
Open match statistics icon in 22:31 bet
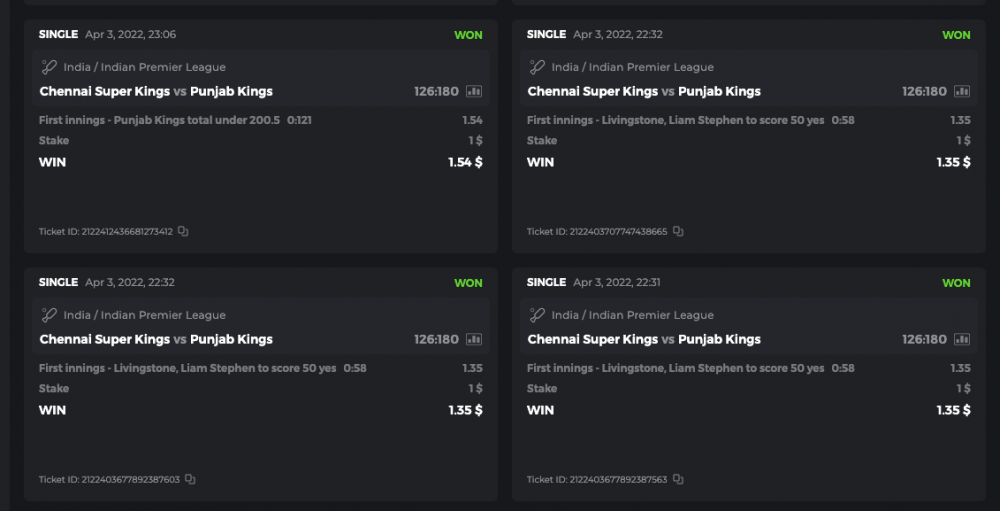962,339
